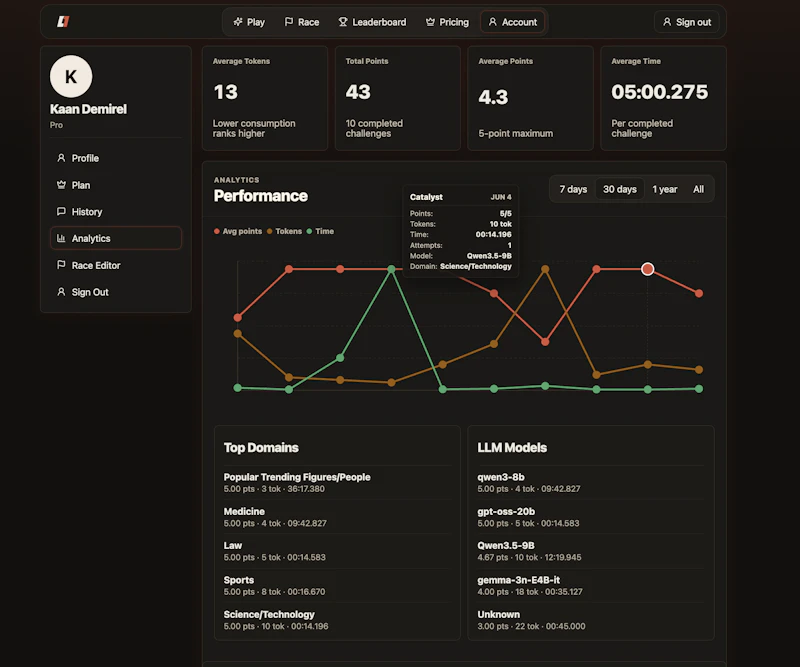800x667 pixels.
Task: Select the 30 days range
Action: point(620,189)
